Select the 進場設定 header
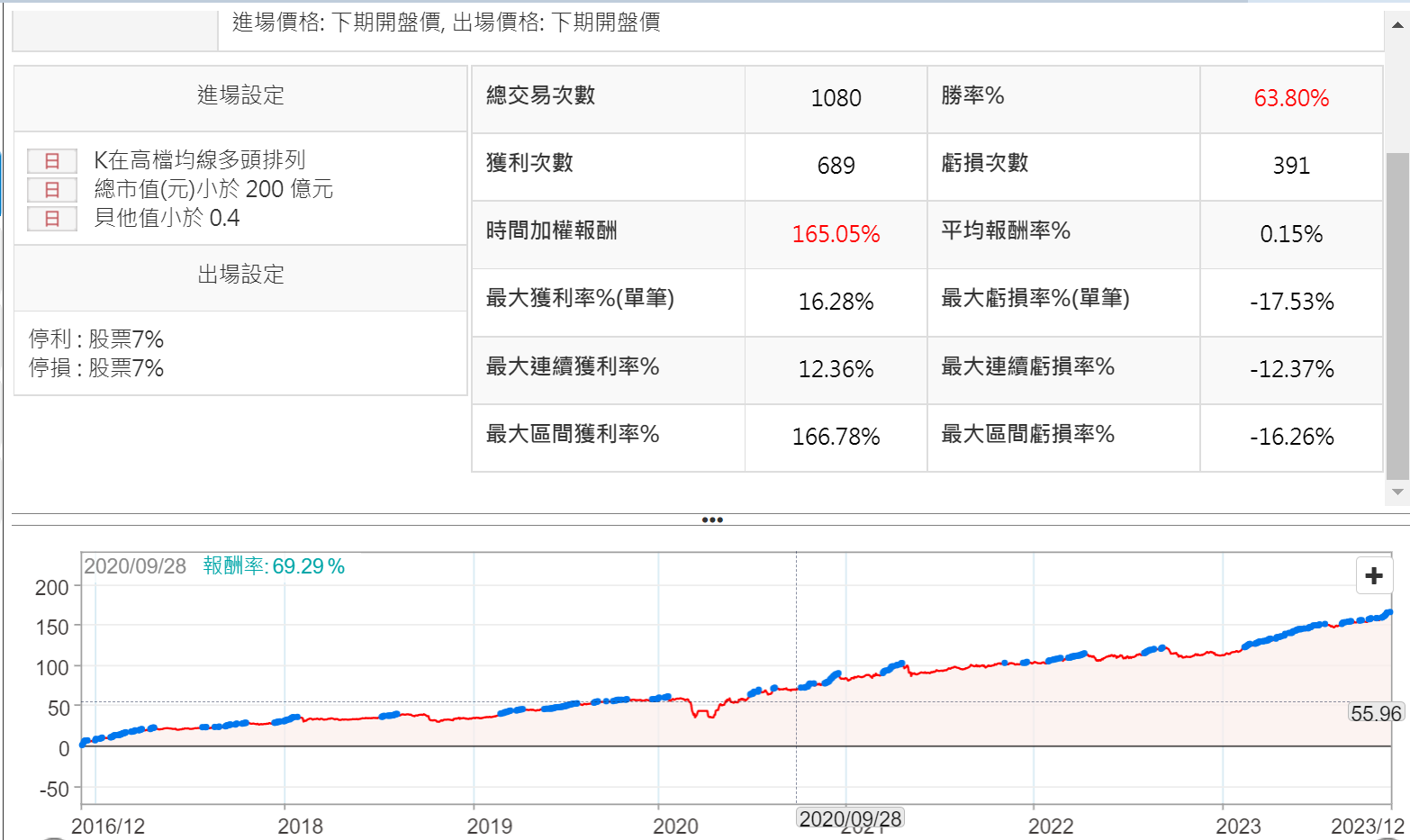This screenshot has height=840, width=1410. point(240,95)
